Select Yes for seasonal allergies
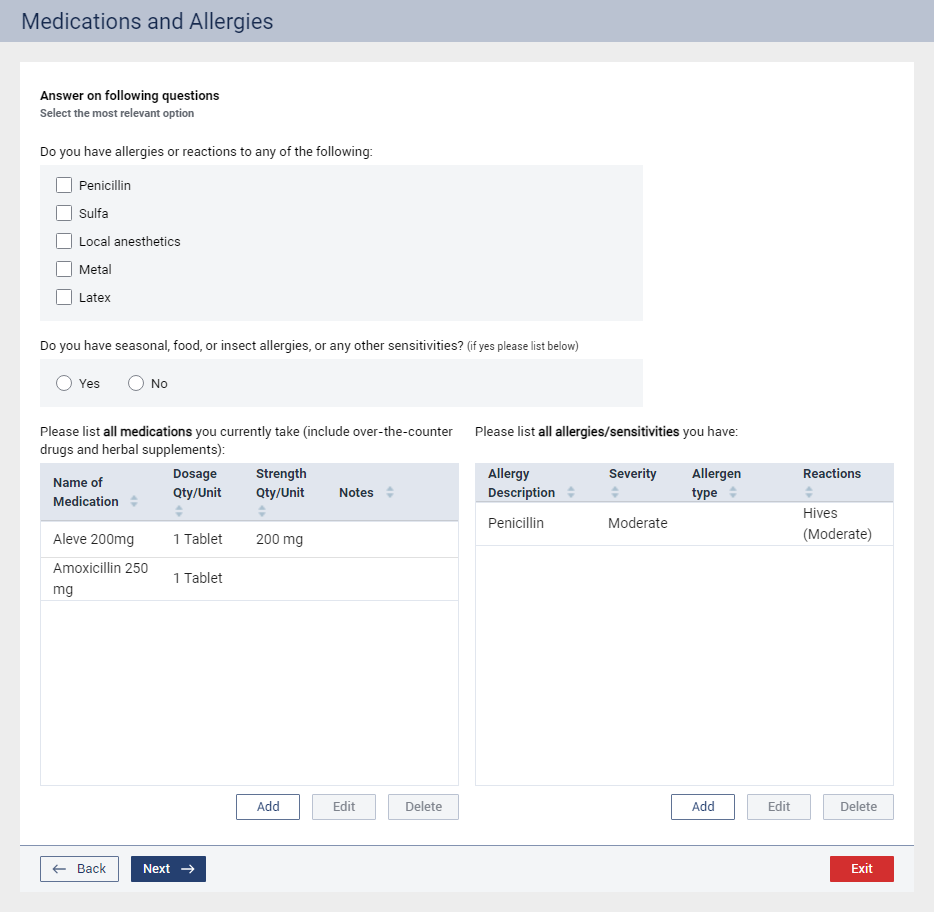 64,383
